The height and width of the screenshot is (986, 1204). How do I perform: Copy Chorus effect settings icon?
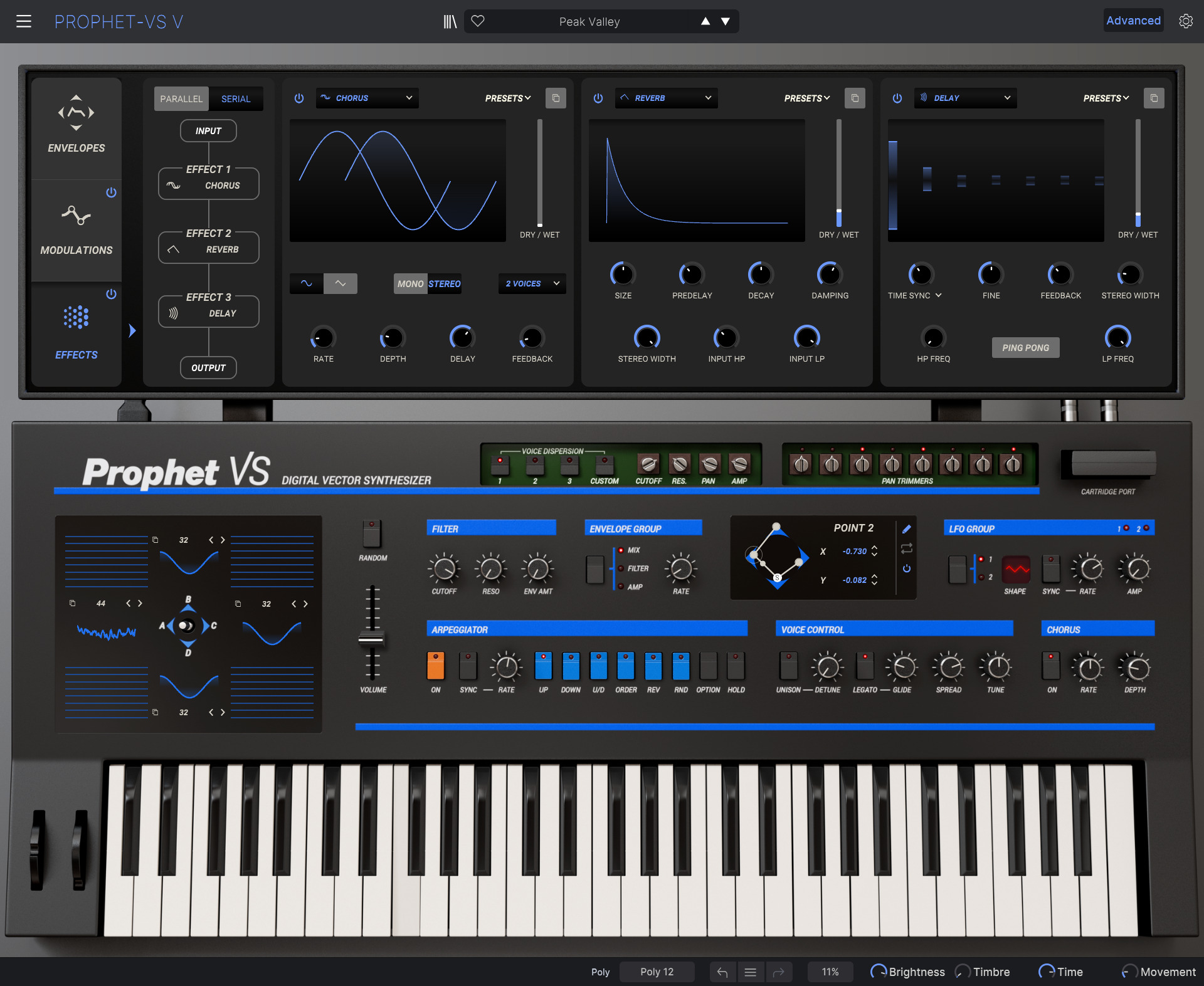pos(556,98)
